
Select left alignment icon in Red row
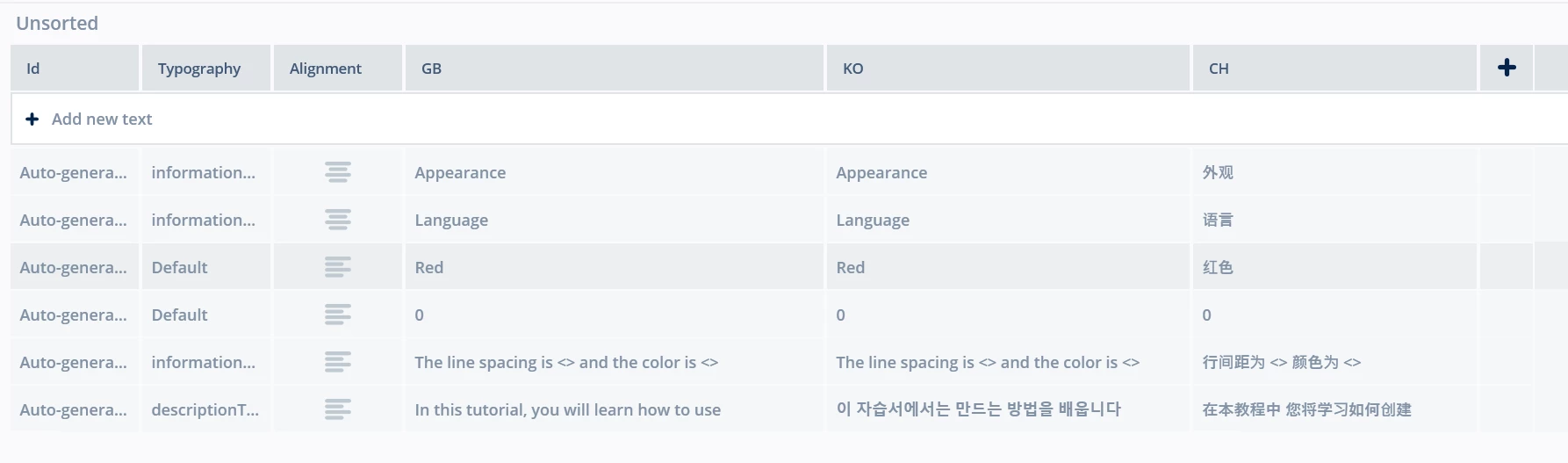[x=338, y=267]
